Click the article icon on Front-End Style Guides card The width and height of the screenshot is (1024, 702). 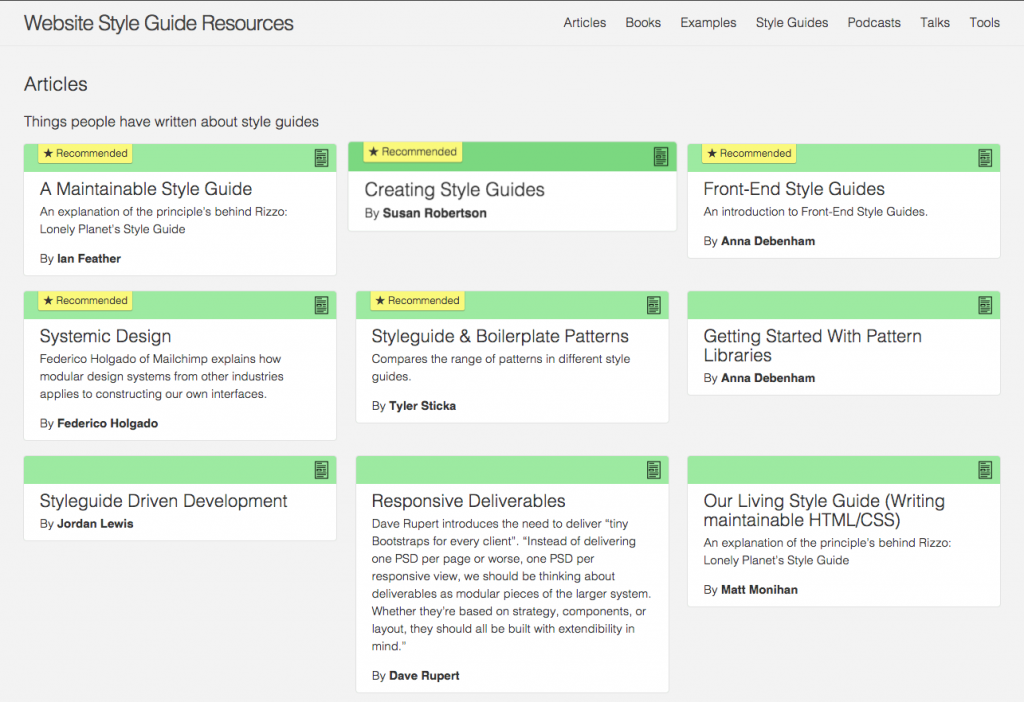[x=986, y=157]
